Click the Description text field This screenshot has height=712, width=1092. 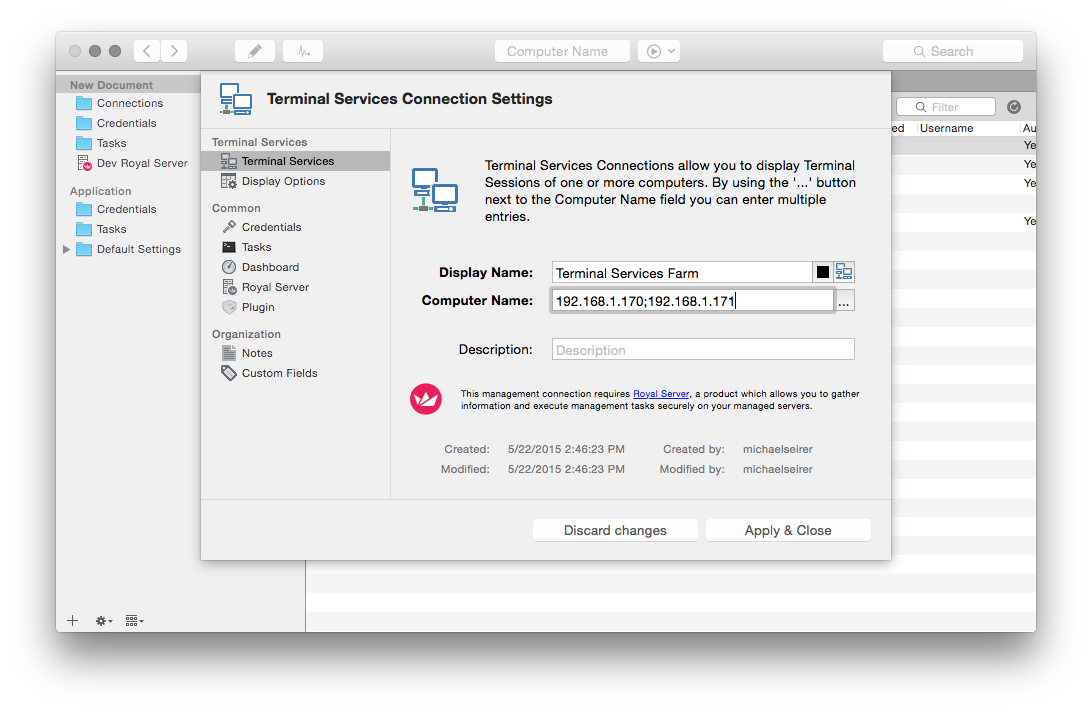click(x=703, y=350)
